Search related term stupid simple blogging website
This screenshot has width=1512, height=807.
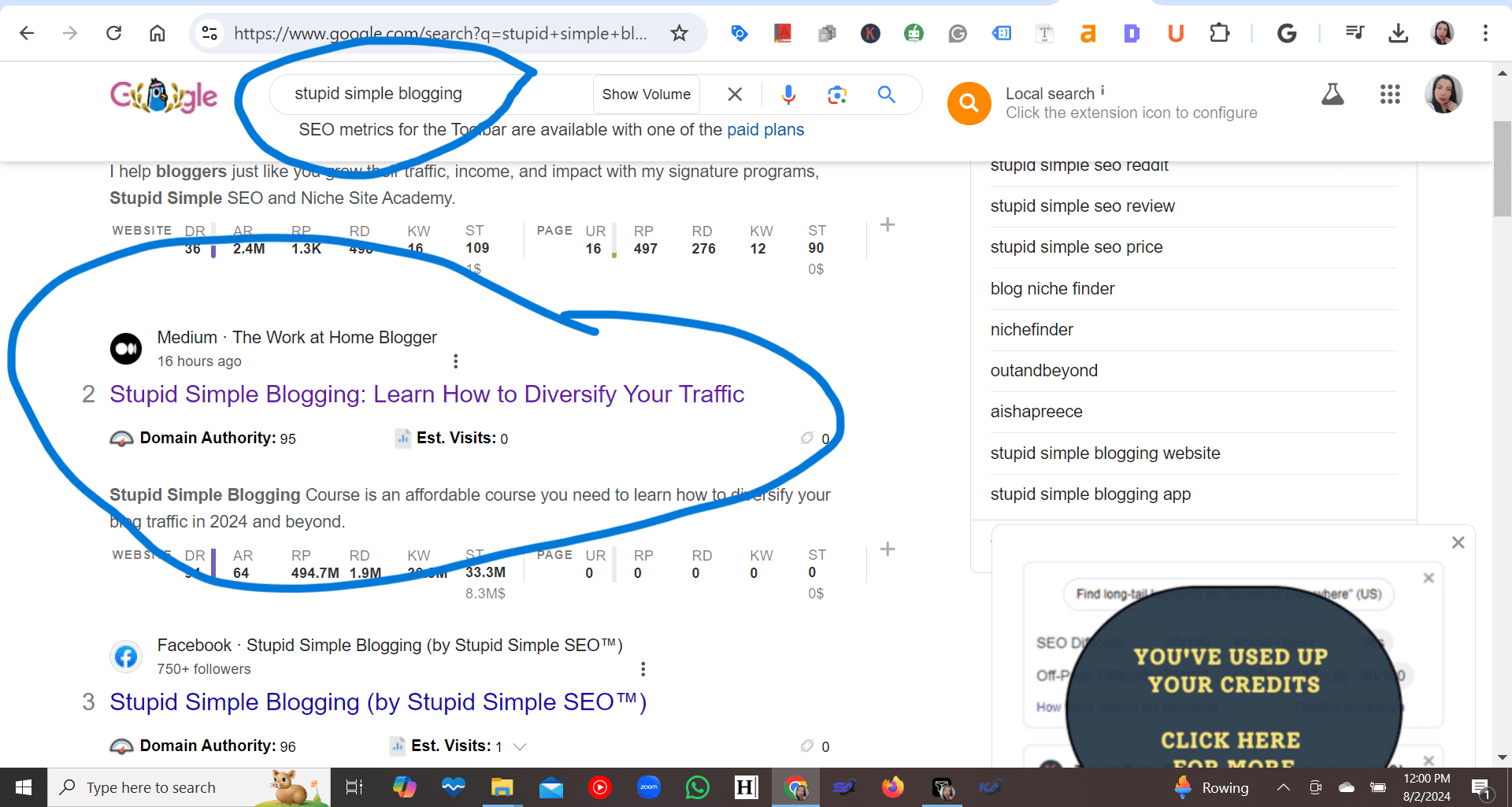click(1105, 453)
